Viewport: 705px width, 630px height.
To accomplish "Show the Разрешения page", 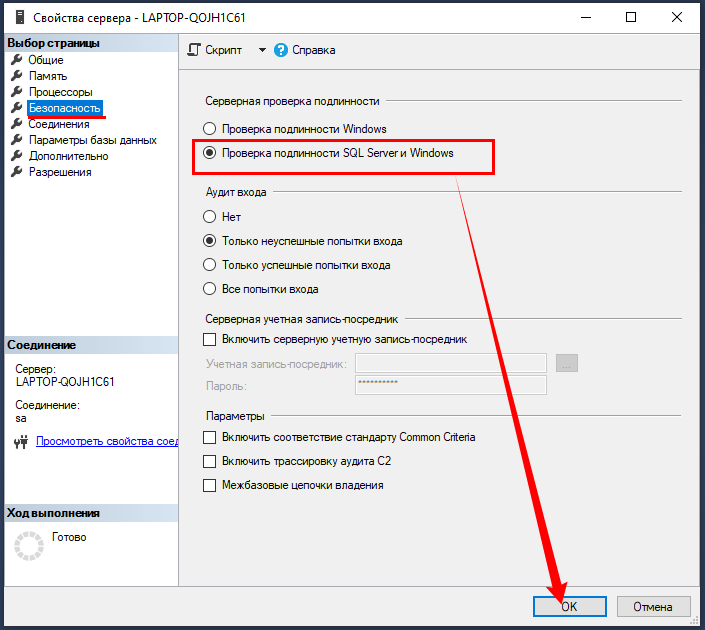I will 60,172.
